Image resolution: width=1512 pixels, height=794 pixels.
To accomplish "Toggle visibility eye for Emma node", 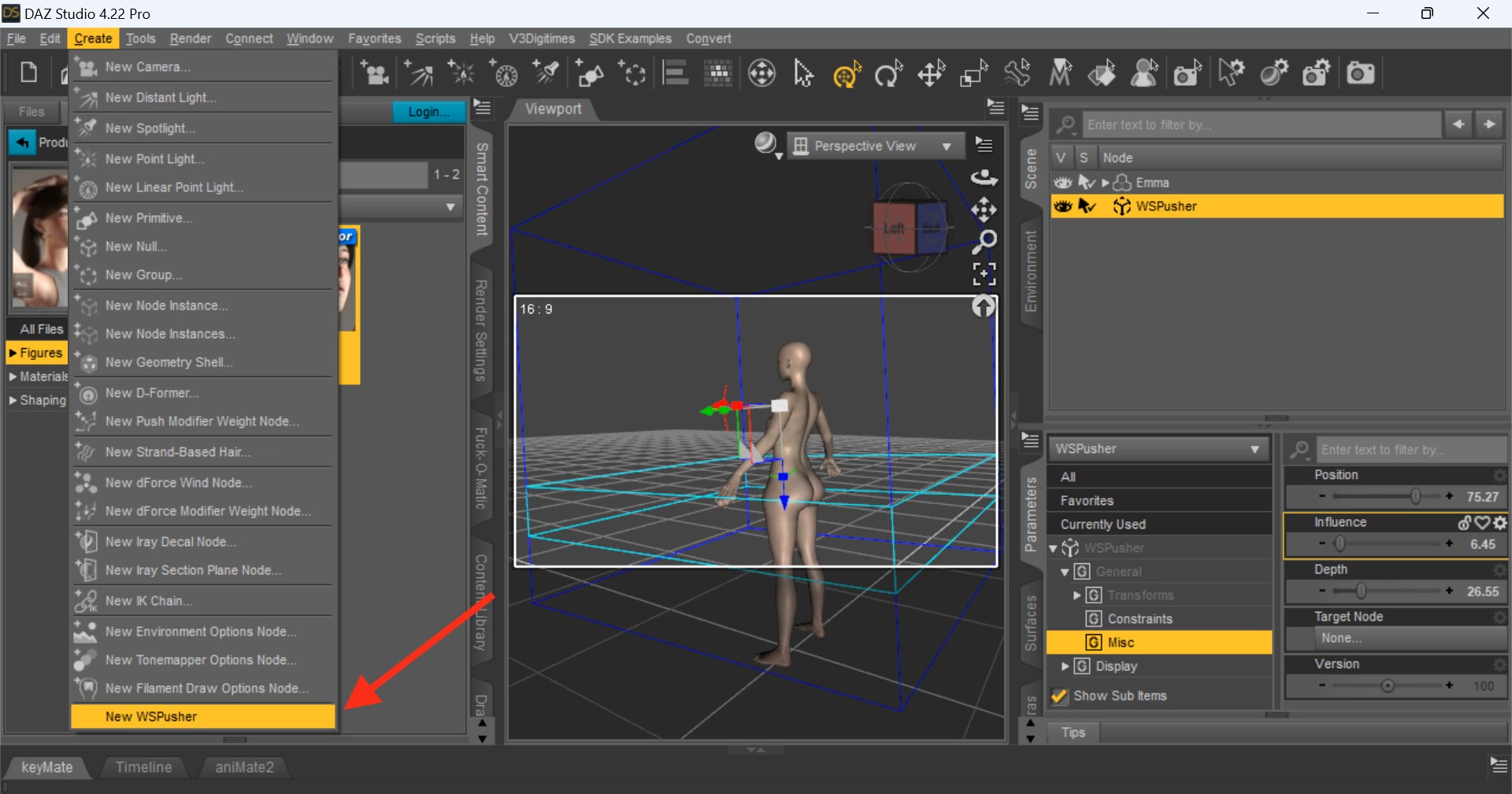I will [1063, 182].
